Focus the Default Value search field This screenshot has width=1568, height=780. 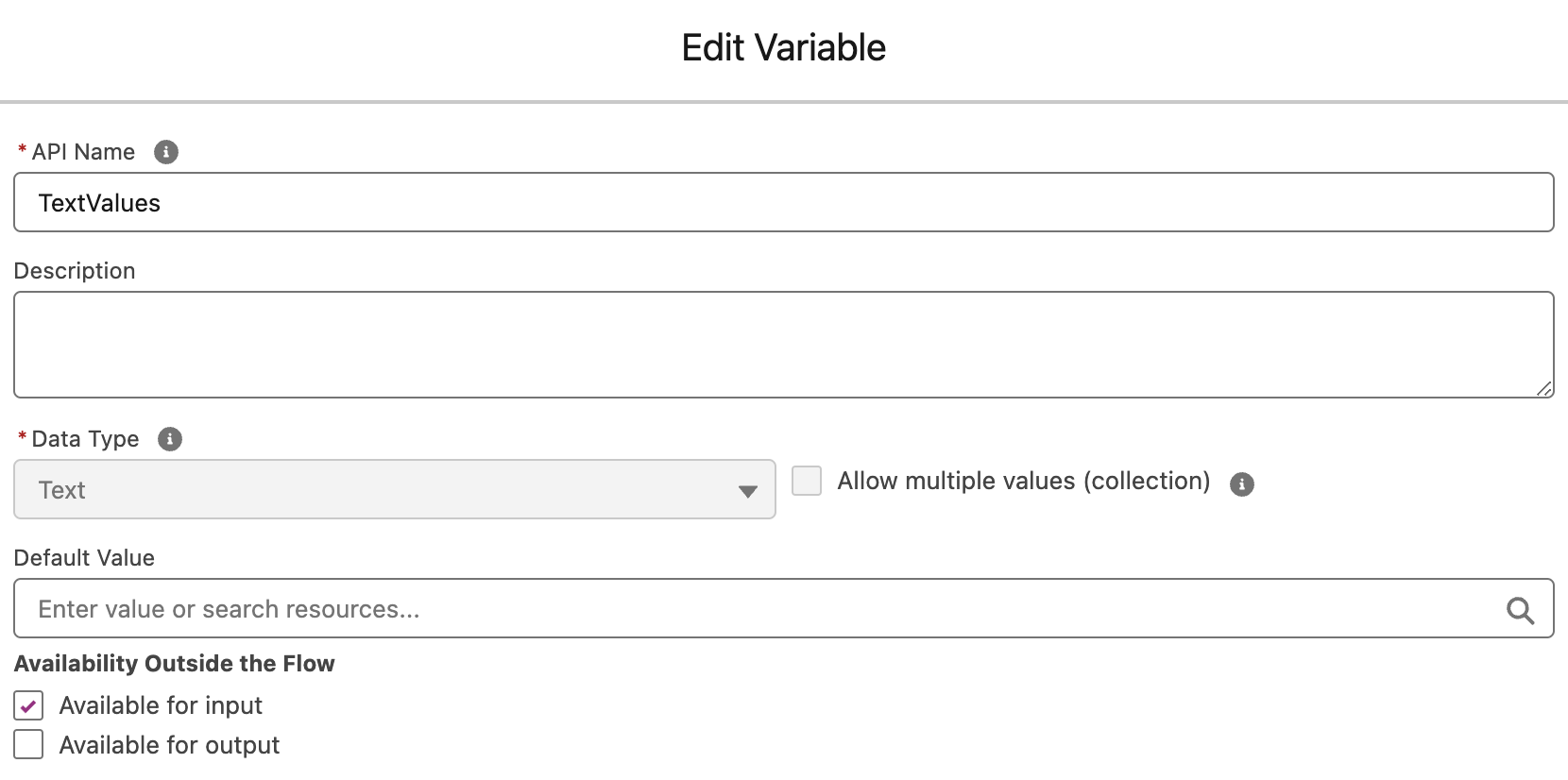coord(661,609)
